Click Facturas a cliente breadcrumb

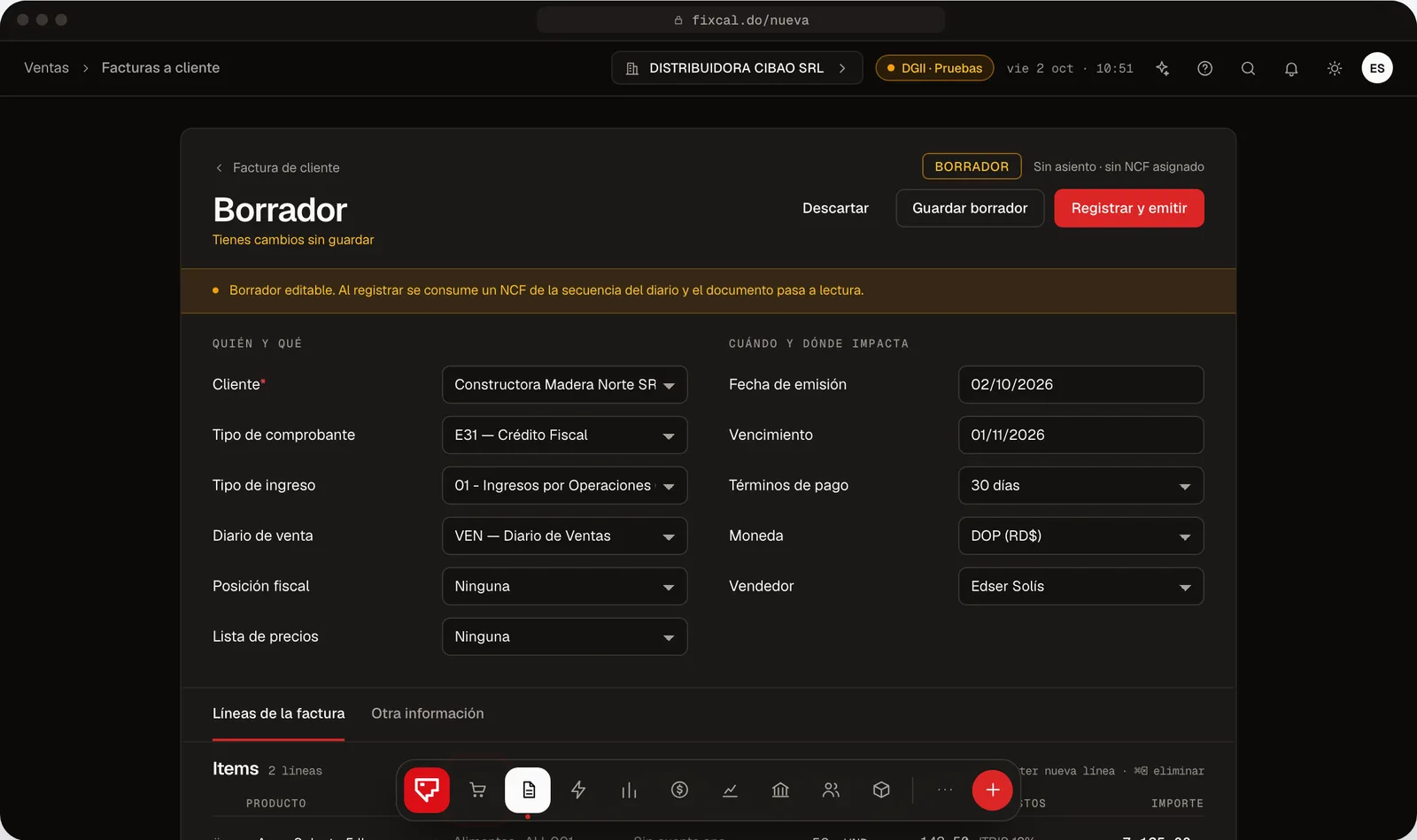tap(160, 68)
